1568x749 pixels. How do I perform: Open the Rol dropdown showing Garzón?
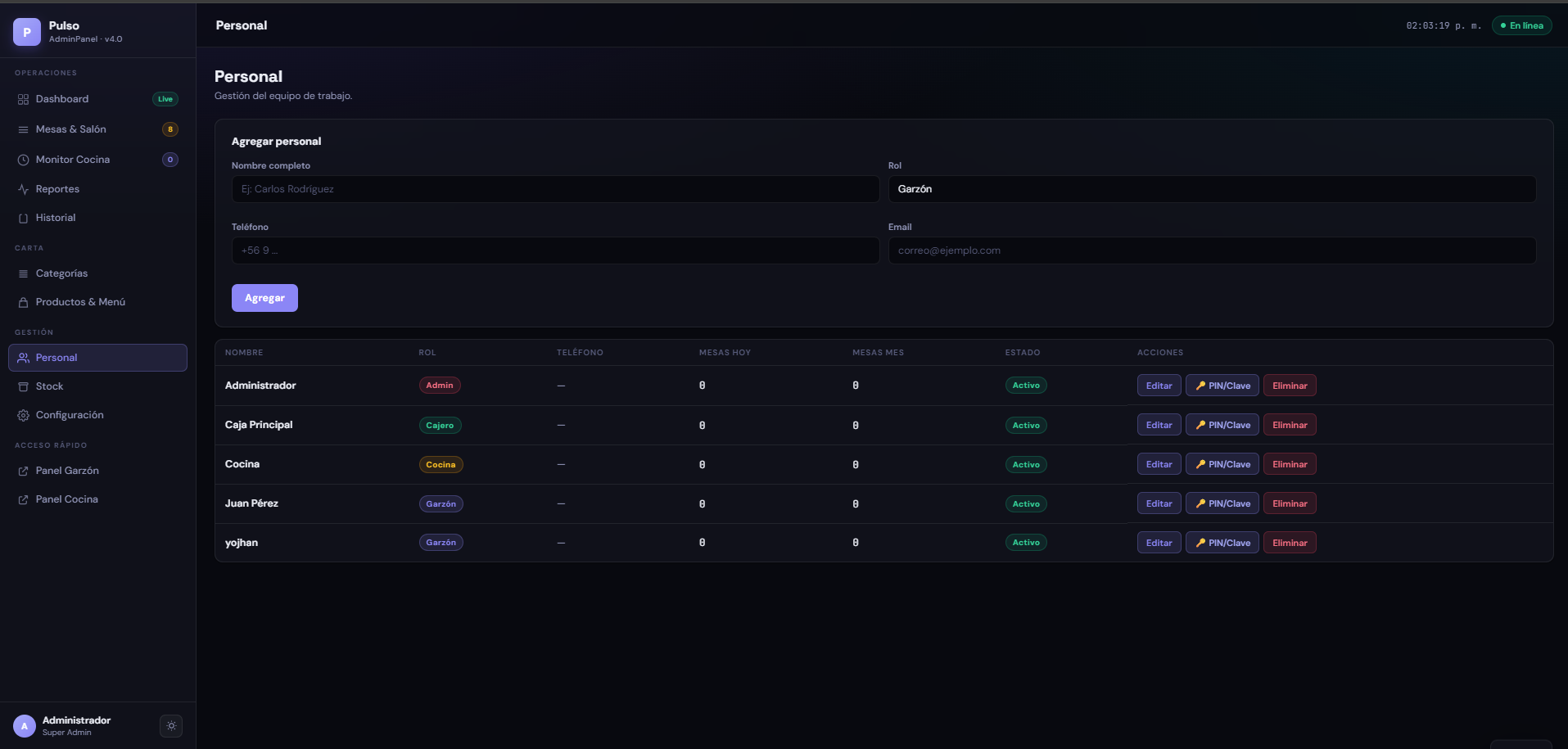[1212, 189]
